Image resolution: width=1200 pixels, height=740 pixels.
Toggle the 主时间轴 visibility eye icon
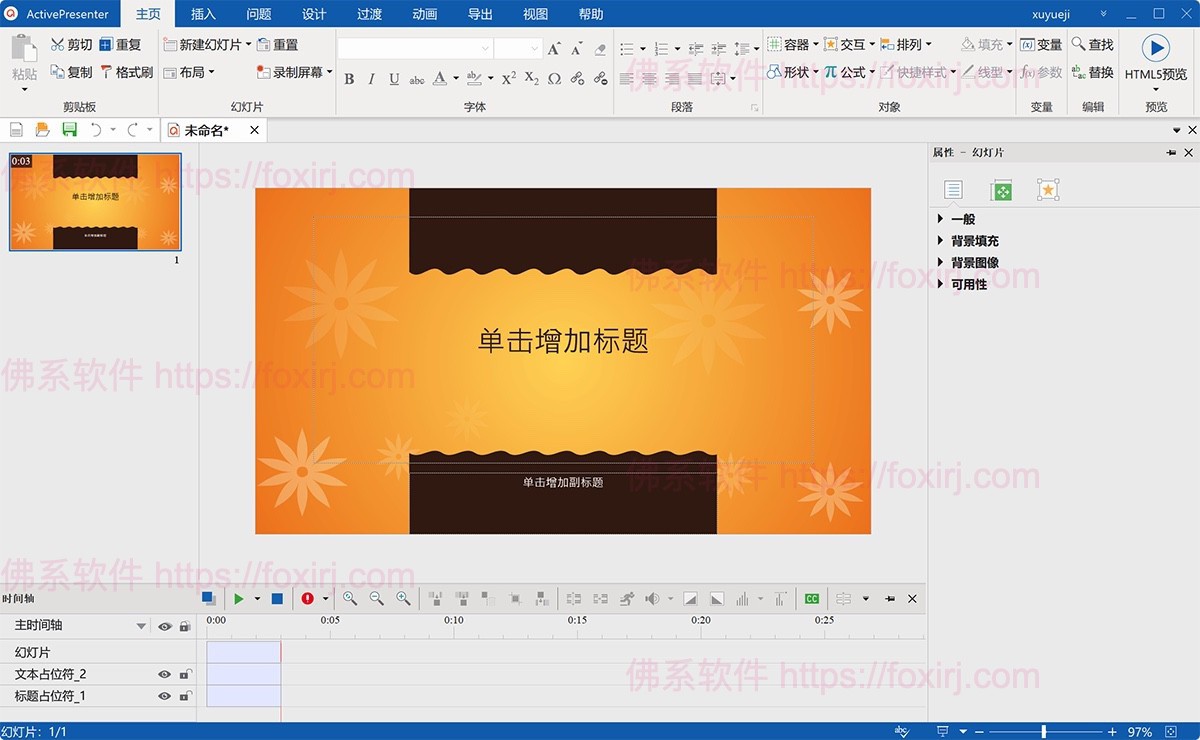click(165, 626)
